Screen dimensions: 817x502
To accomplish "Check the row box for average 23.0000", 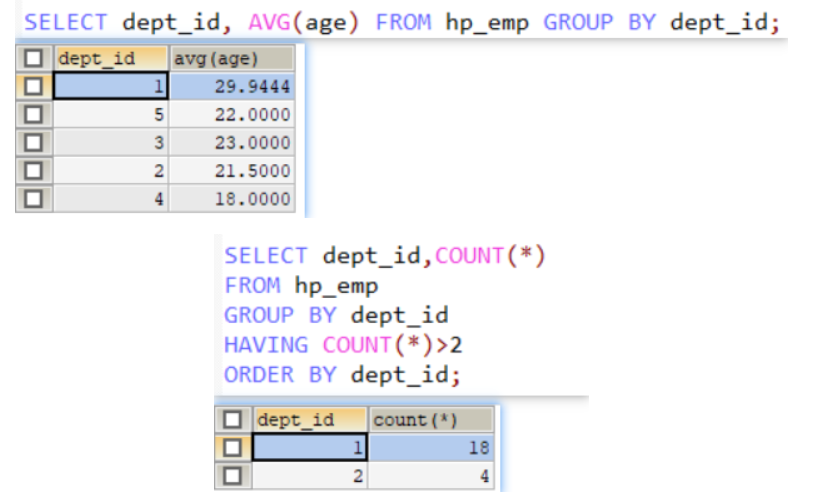I will coord(33,143).
